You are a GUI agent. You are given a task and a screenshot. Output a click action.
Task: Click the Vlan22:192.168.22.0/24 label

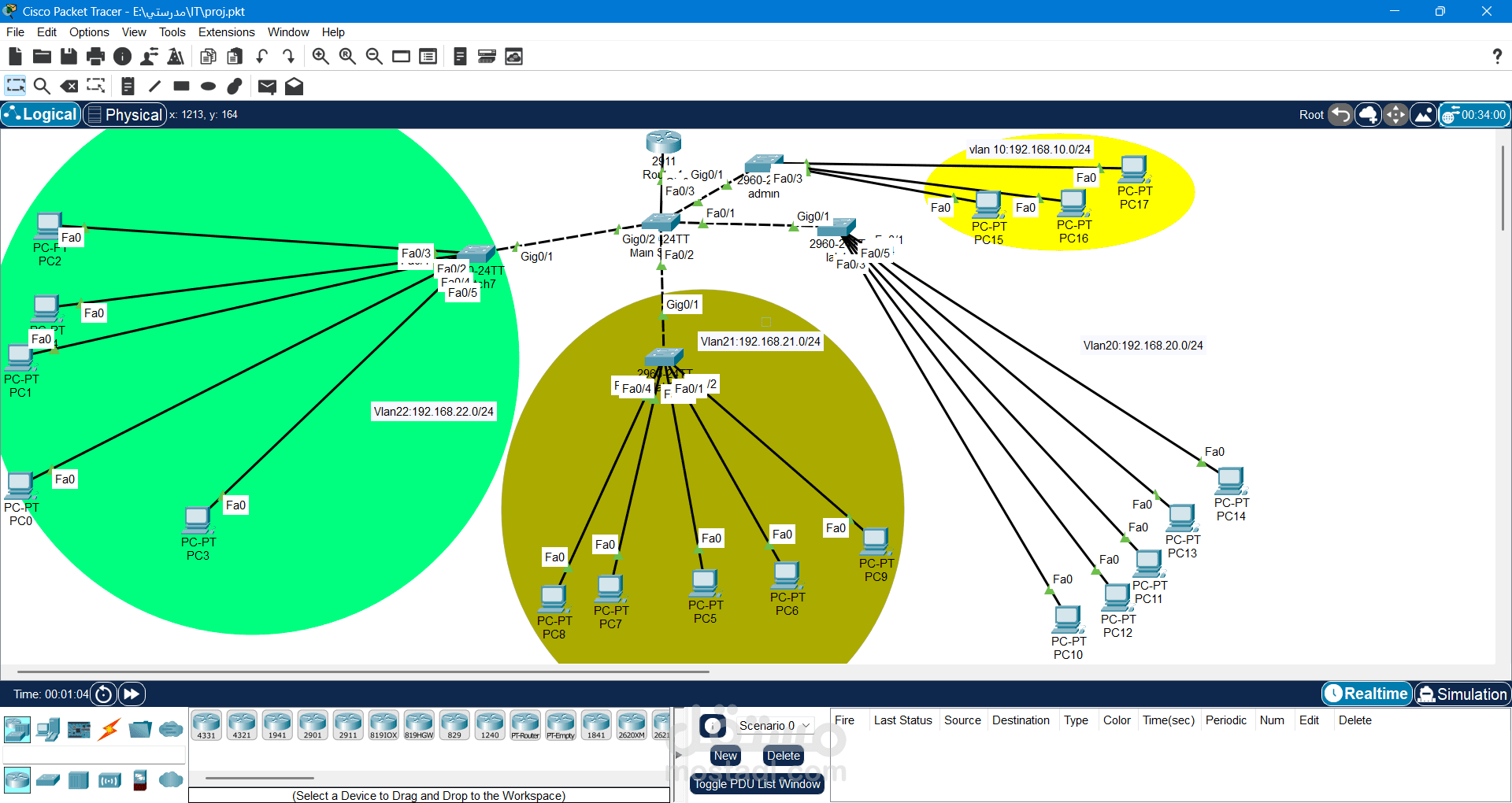click(434, 412)
